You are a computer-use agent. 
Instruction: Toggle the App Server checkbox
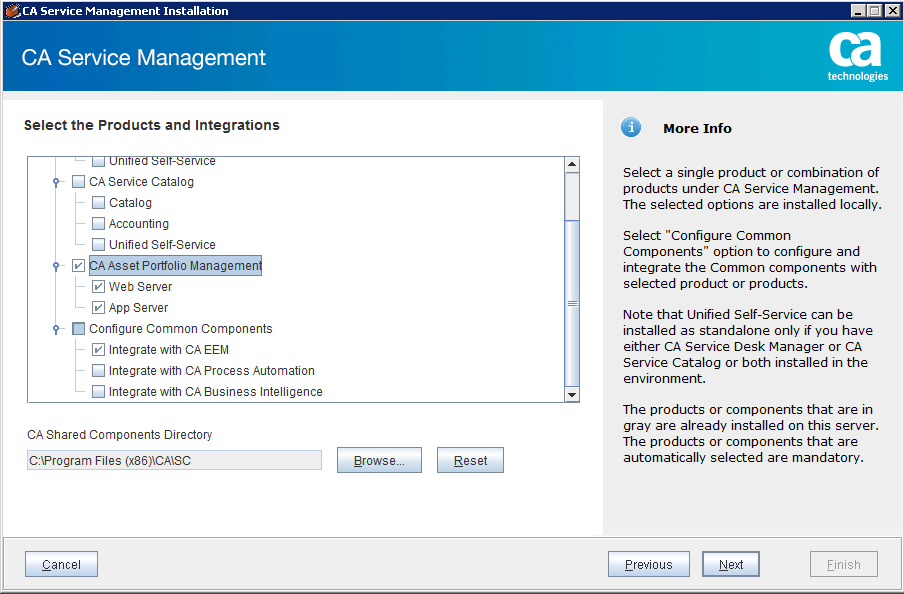tap(99, 307)
